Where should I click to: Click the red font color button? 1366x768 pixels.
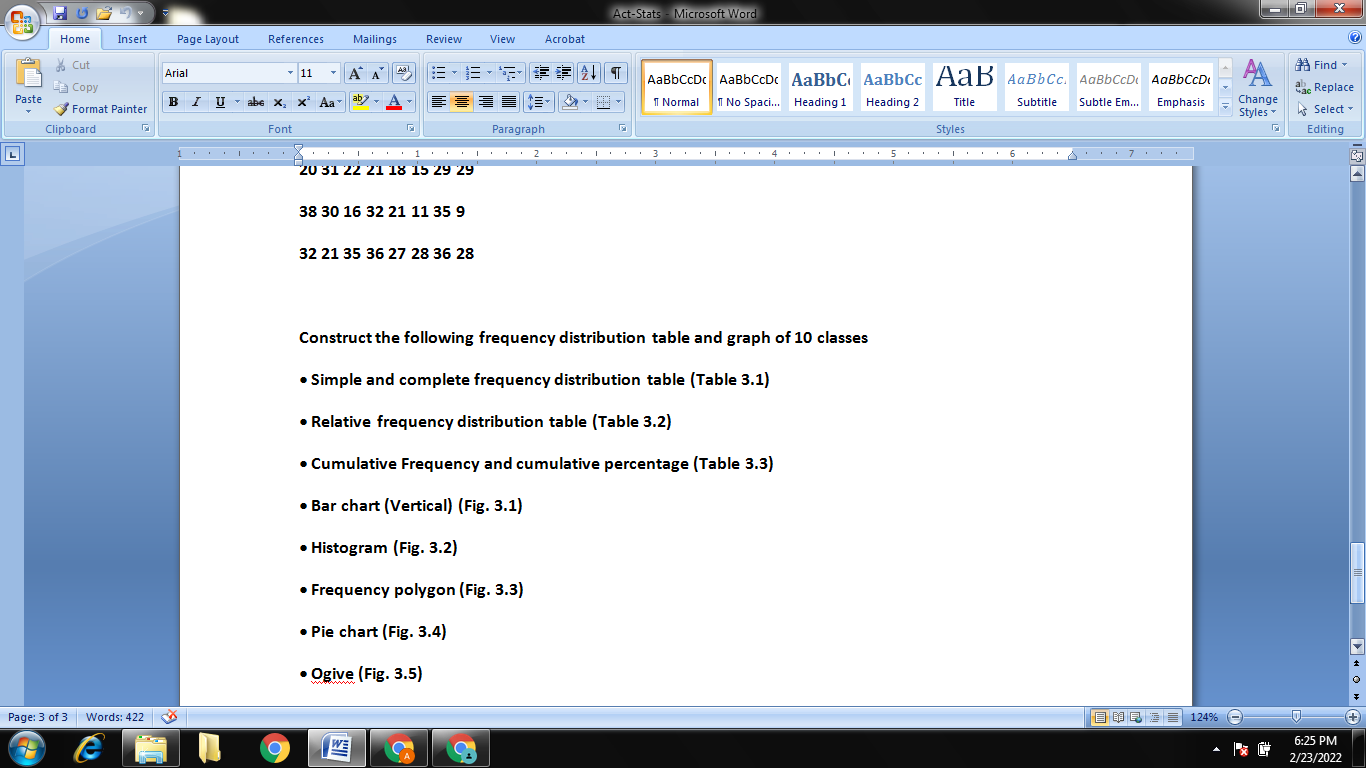click(x=394, y=102)
